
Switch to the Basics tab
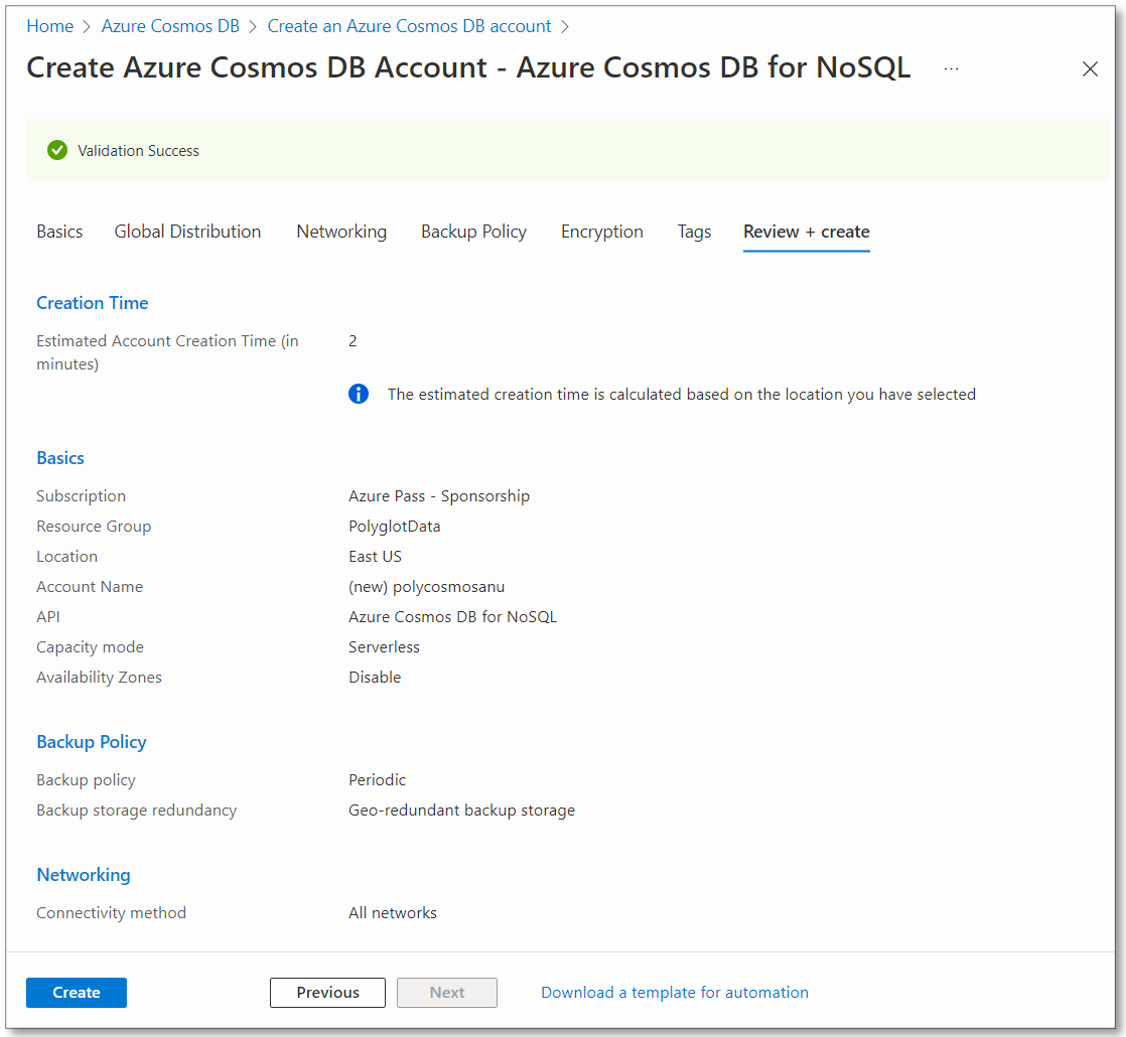pos(59,231)
